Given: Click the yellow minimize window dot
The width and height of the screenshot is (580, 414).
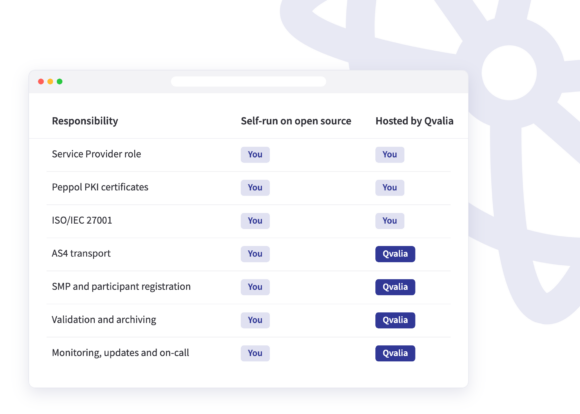Looking at the screenshot, I should tap(50, 81).
